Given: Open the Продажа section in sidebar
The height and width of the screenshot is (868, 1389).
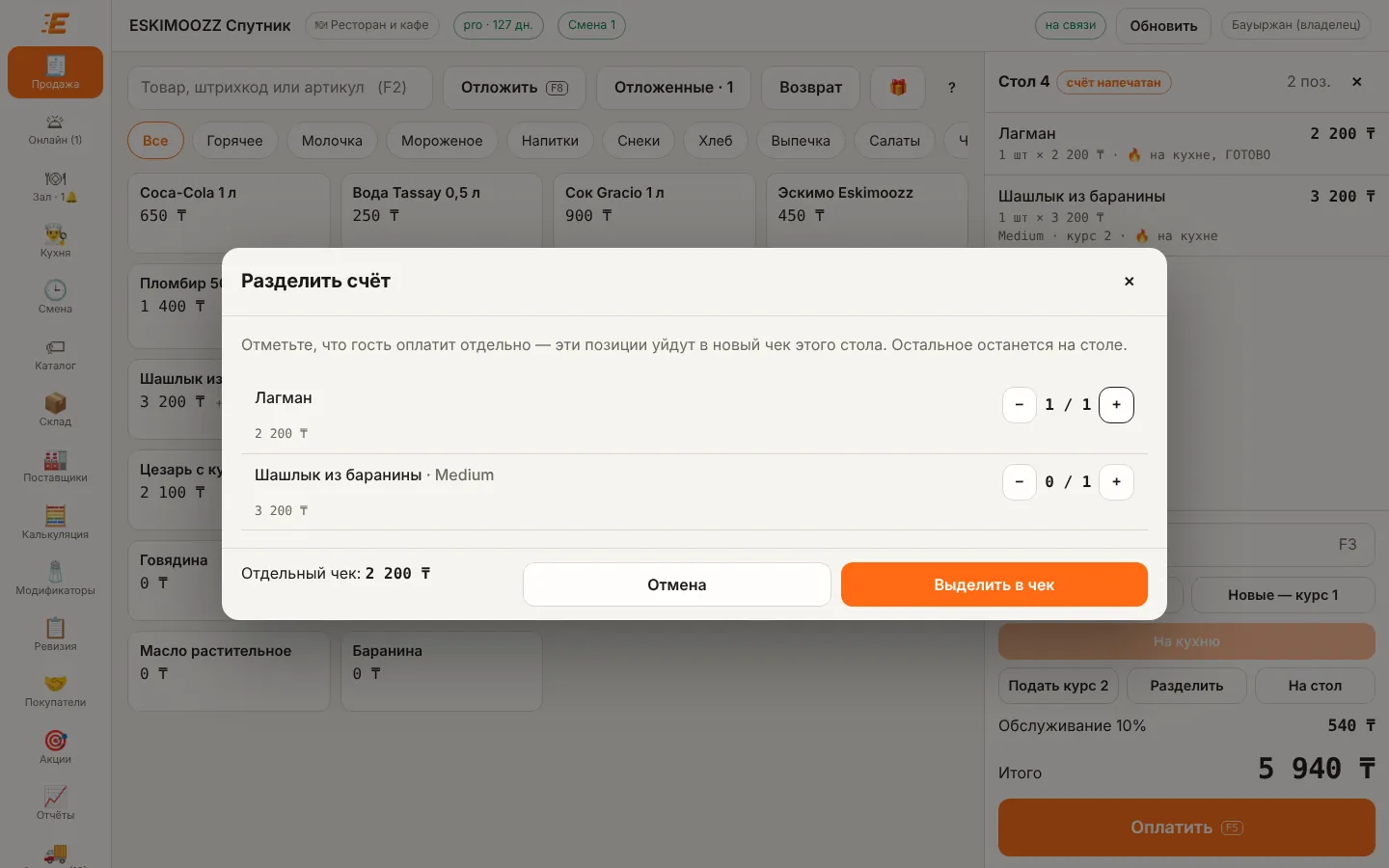Looking at the screenshot, I should [x=55, y=72].
